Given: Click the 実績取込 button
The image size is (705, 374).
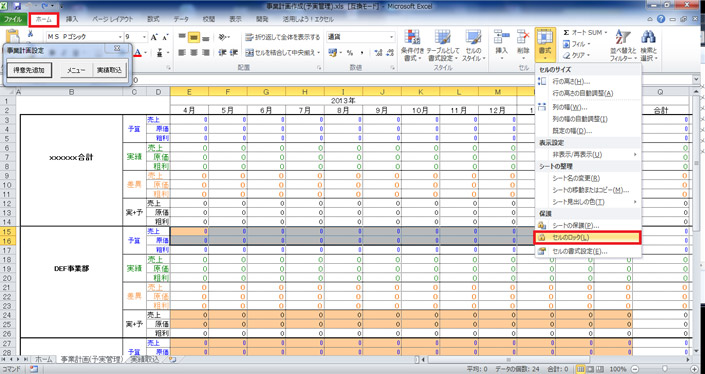Looking at the screenshot, I should [x=109, y=70].
